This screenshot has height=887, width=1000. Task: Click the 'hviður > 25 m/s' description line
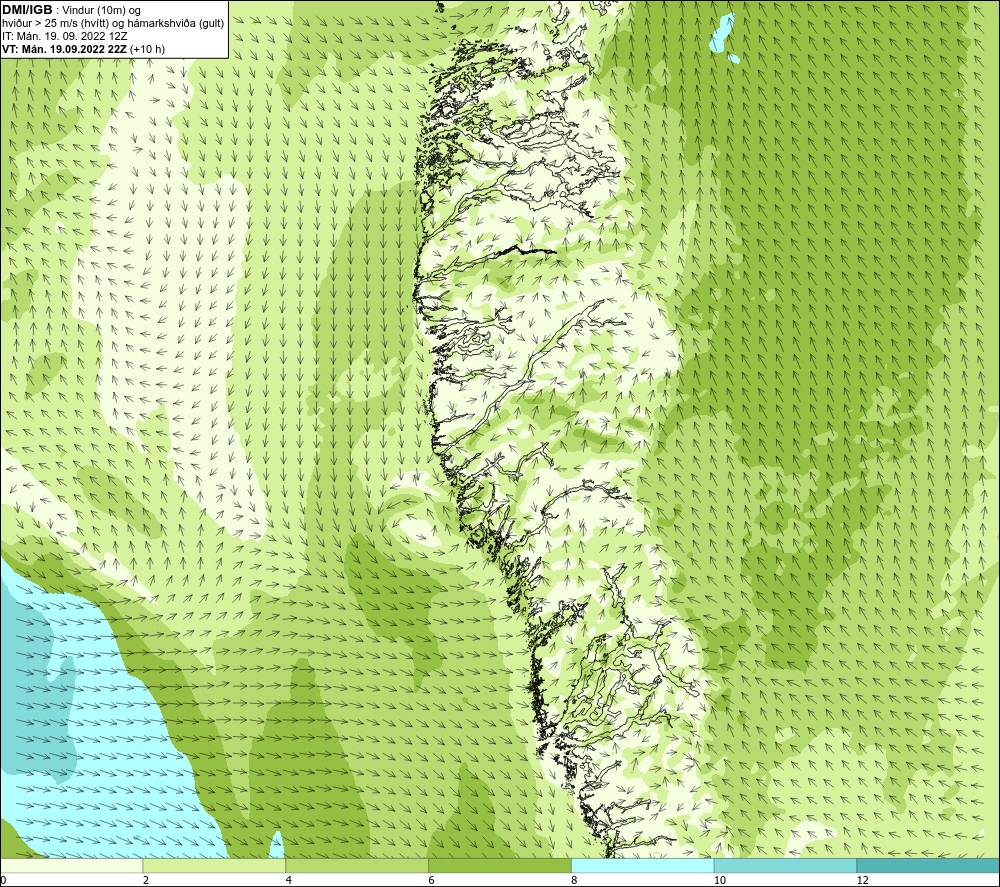(113, 24)
